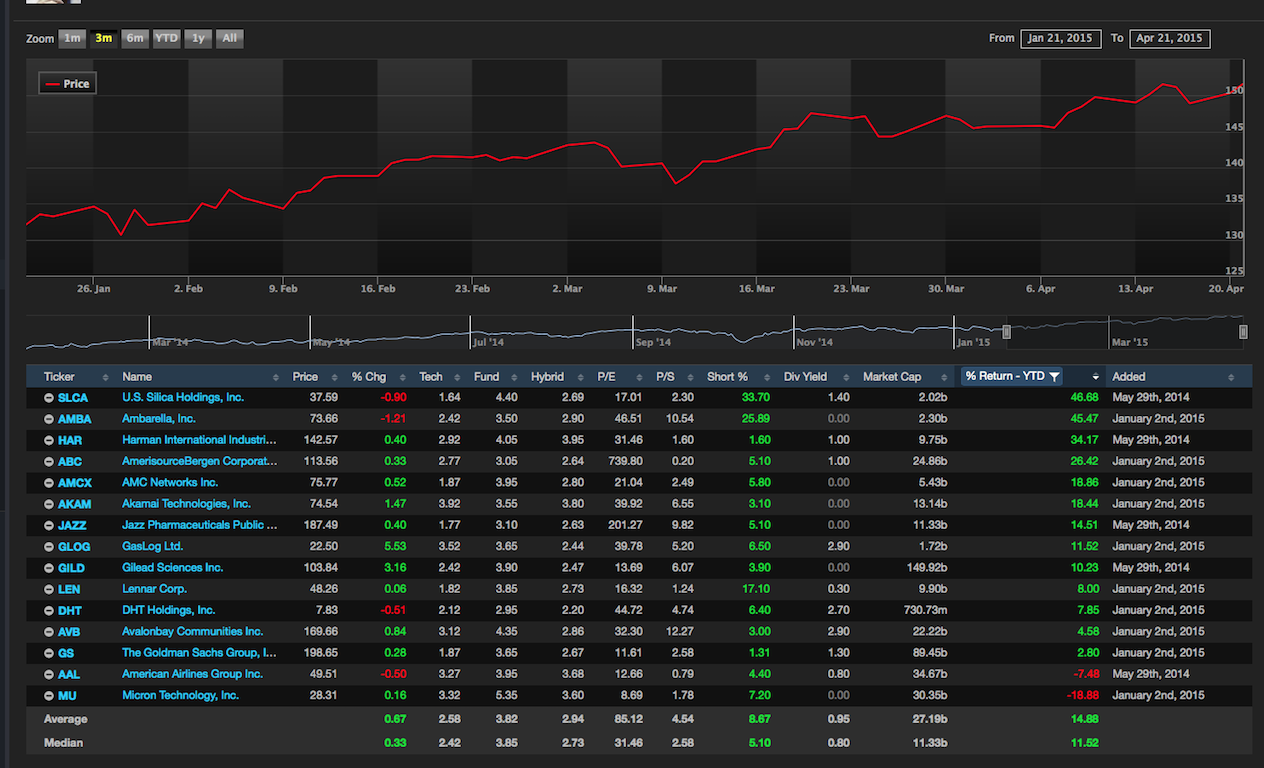Remove LEN using its minus icon
1264x768 pixels.
click(x=49, y=589)
